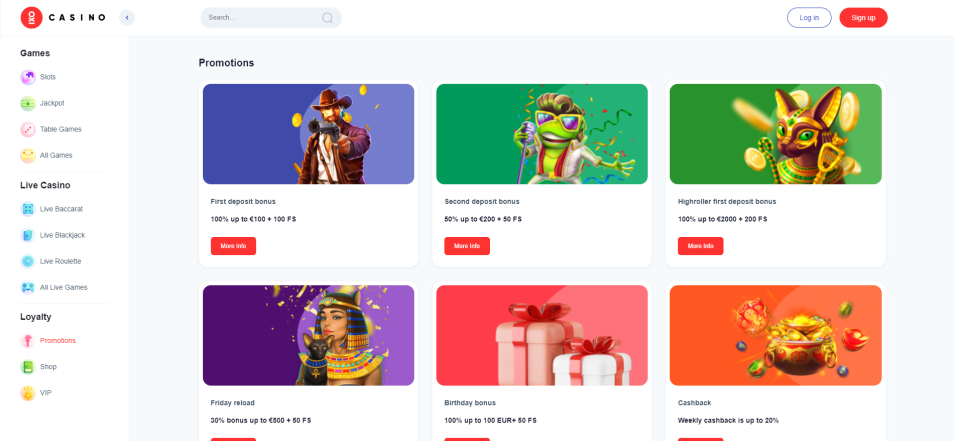Open the Slots games icon

(x=28, y=77)
